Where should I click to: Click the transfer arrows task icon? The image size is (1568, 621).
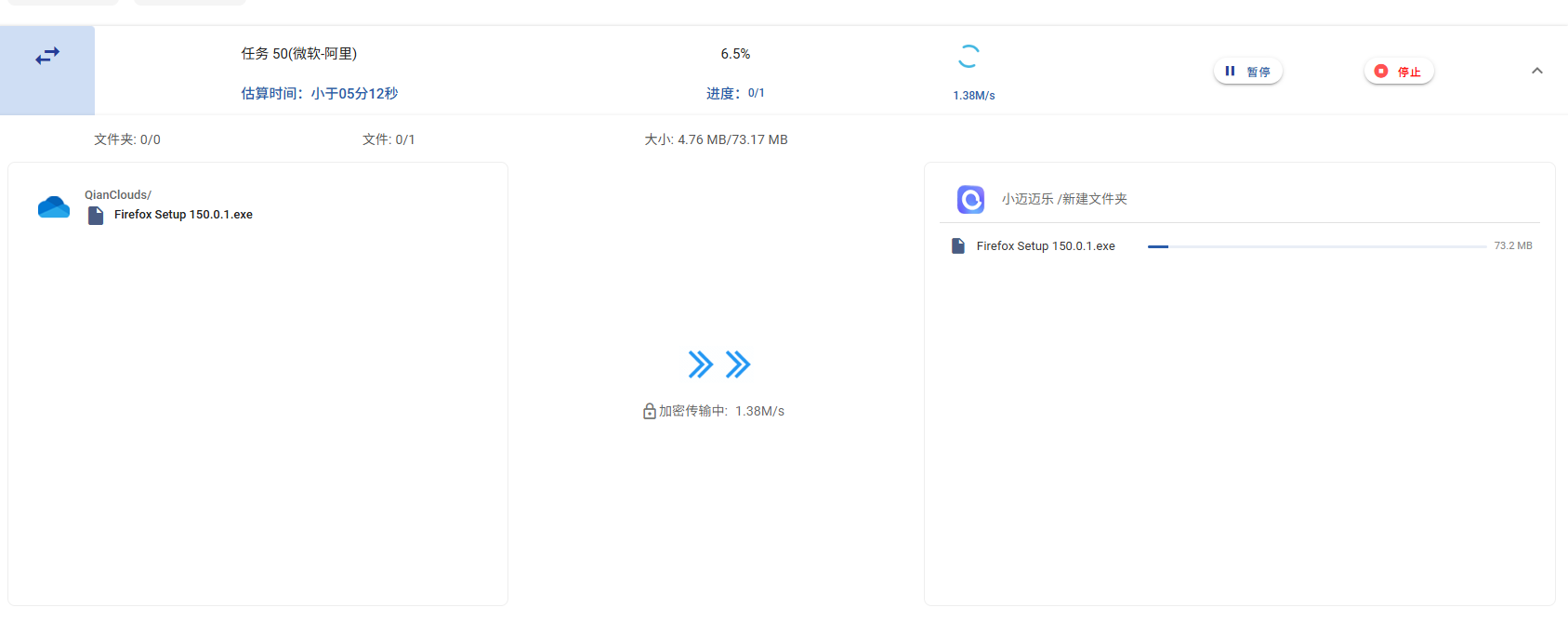[x=47, y=56]
